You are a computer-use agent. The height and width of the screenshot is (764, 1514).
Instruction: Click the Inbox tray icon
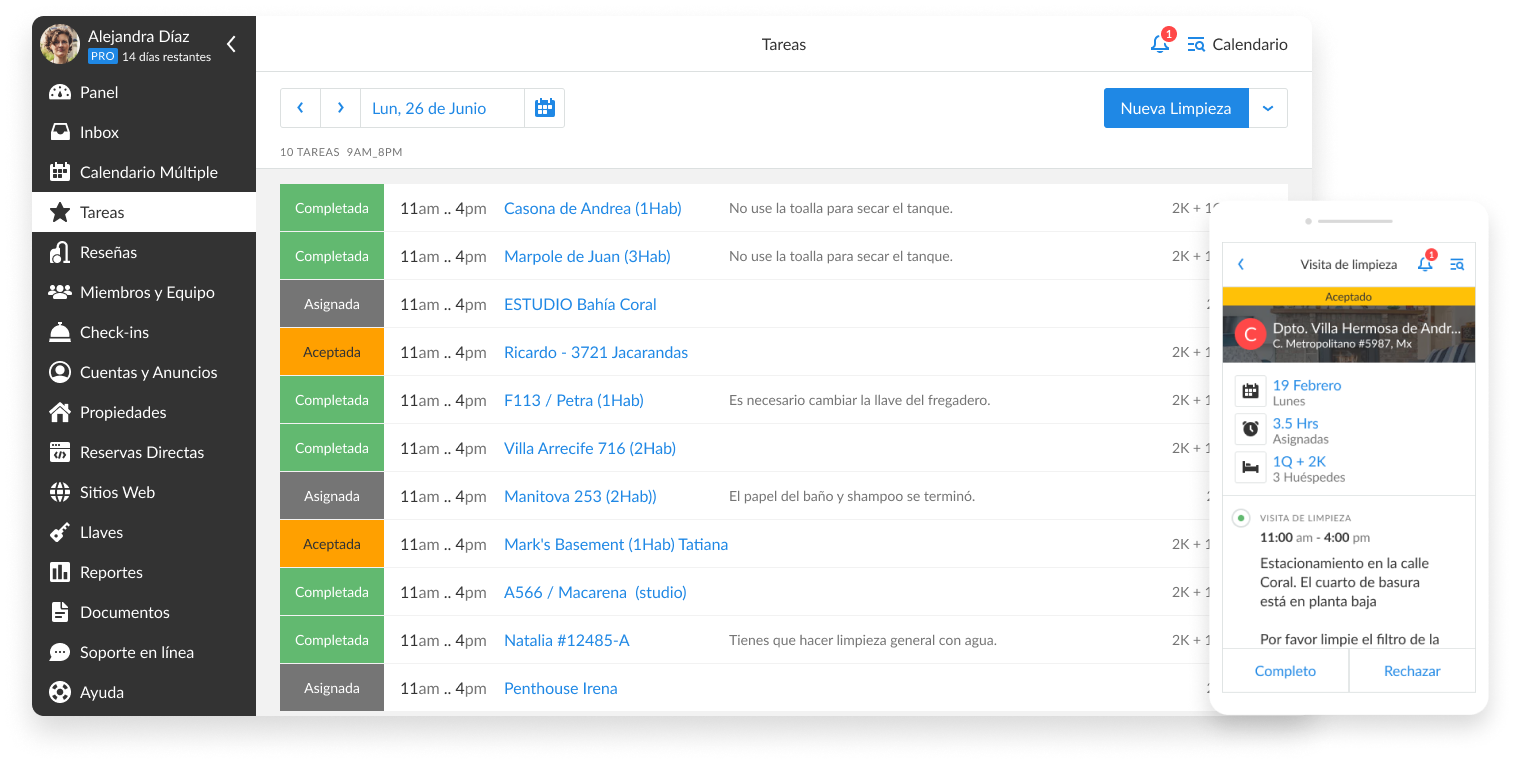60,132
